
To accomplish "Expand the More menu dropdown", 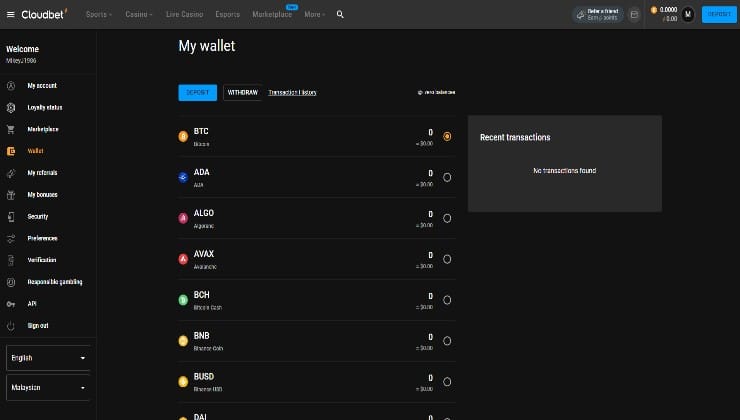I will tap(315, 15).
